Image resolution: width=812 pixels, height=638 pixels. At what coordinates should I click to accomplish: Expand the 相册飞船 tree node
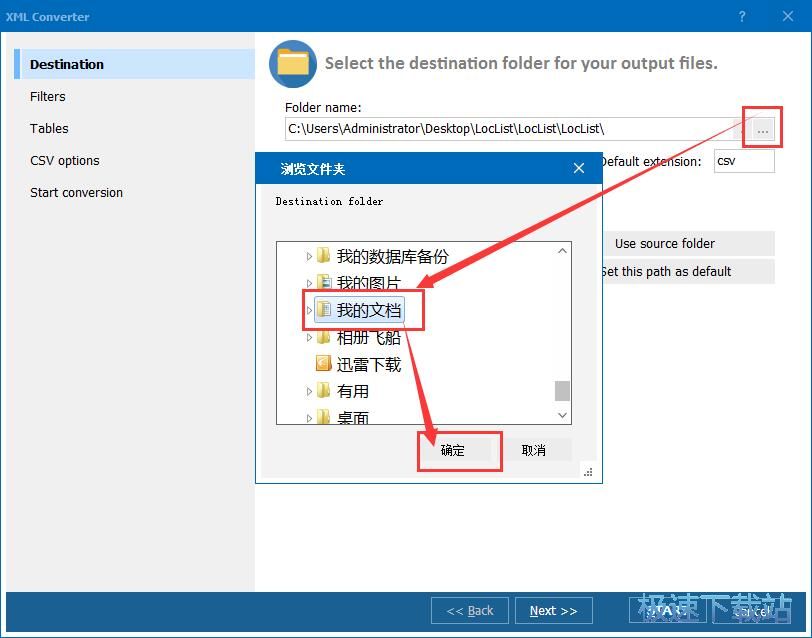(309, 338)
